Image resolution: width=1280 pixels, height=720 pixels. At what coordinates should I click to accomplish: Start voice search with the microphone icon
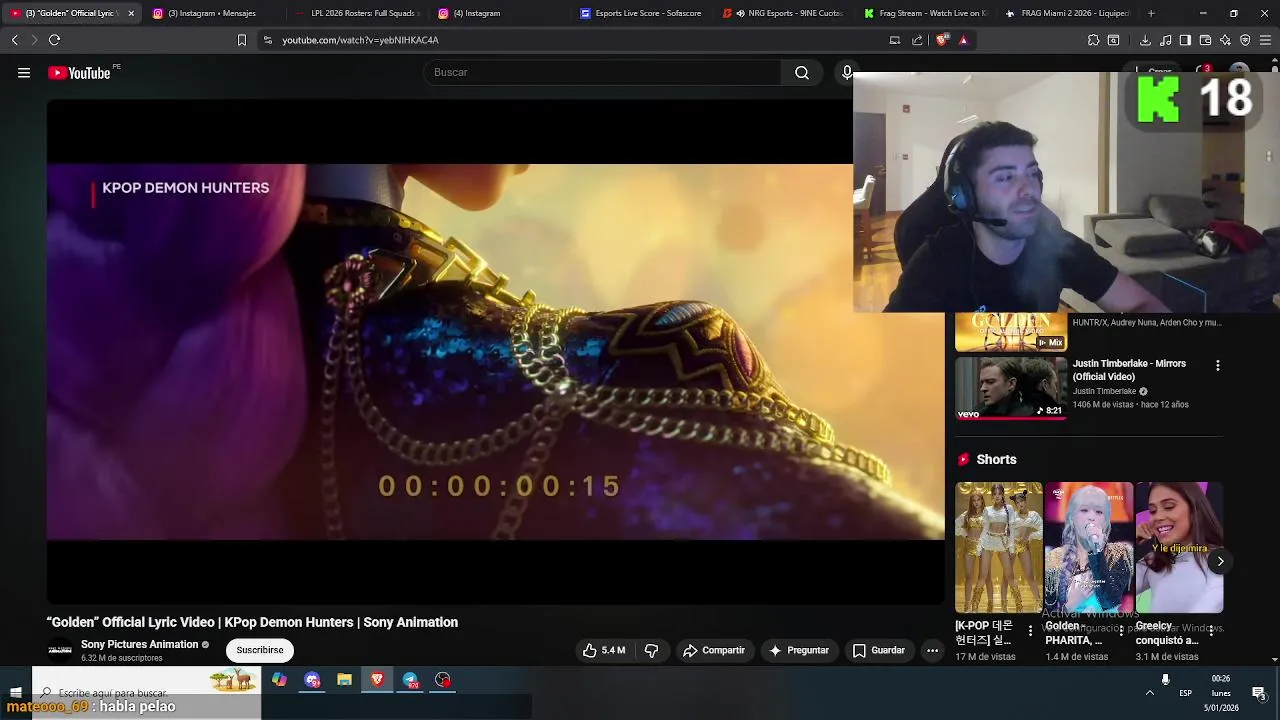pos(846,72)
